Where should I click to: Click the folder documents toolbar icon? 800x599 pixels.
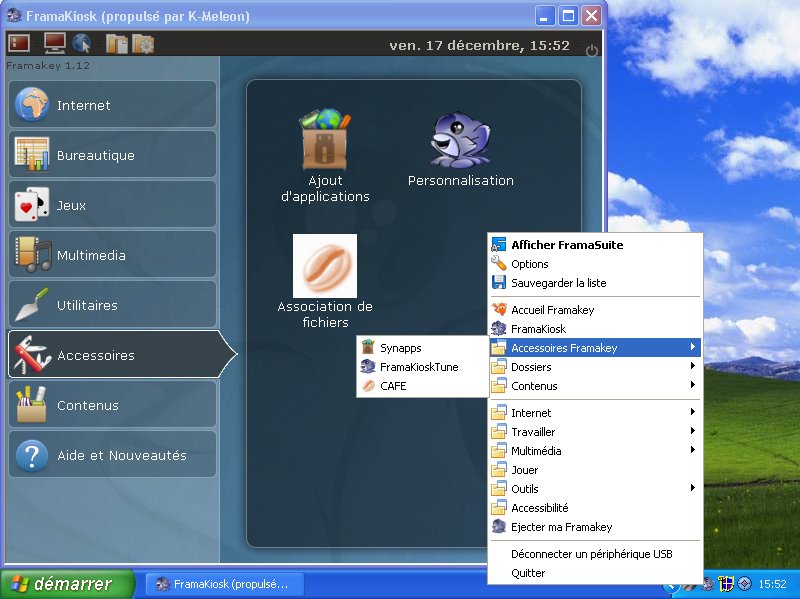click(x=117, y=44)
